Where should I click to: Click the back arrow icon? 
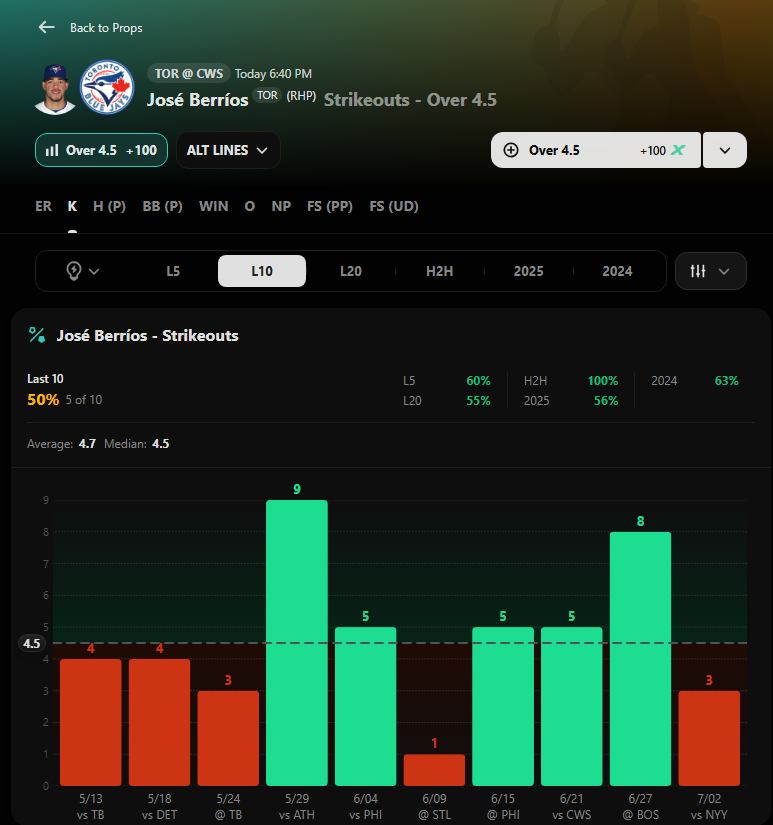47,27
